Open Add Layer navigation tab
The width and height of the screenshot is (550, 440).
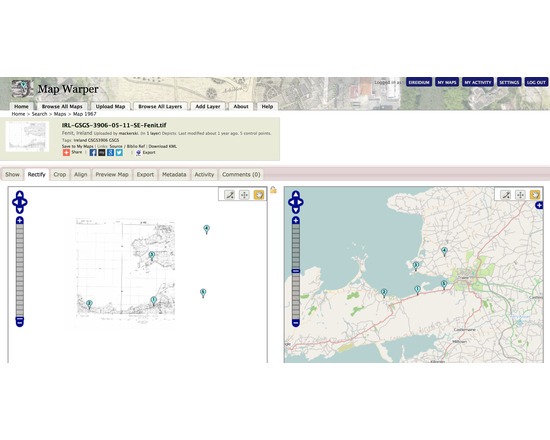coord(208,106)
